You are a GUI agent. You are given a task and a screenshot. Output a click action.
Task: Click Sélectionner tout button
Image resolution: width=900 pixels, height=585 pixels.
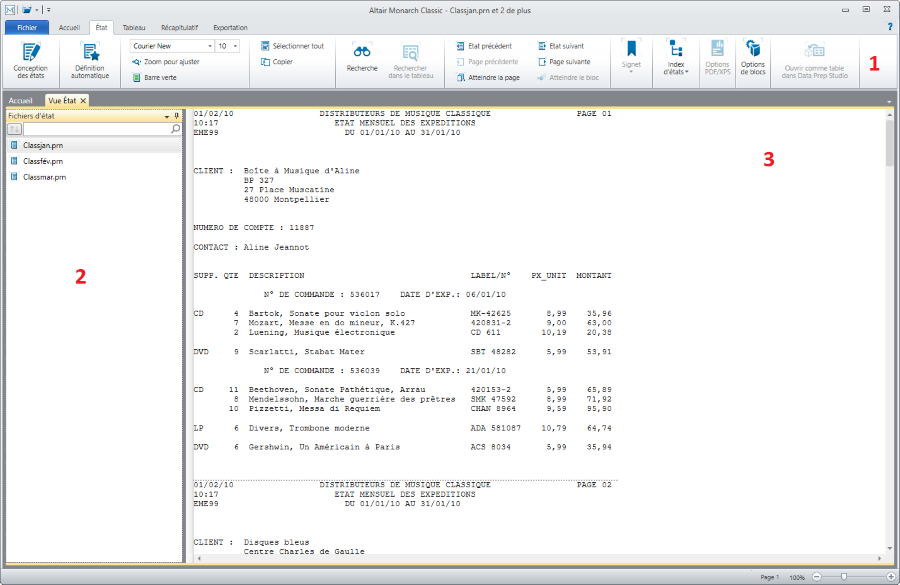tap(291, 46)
